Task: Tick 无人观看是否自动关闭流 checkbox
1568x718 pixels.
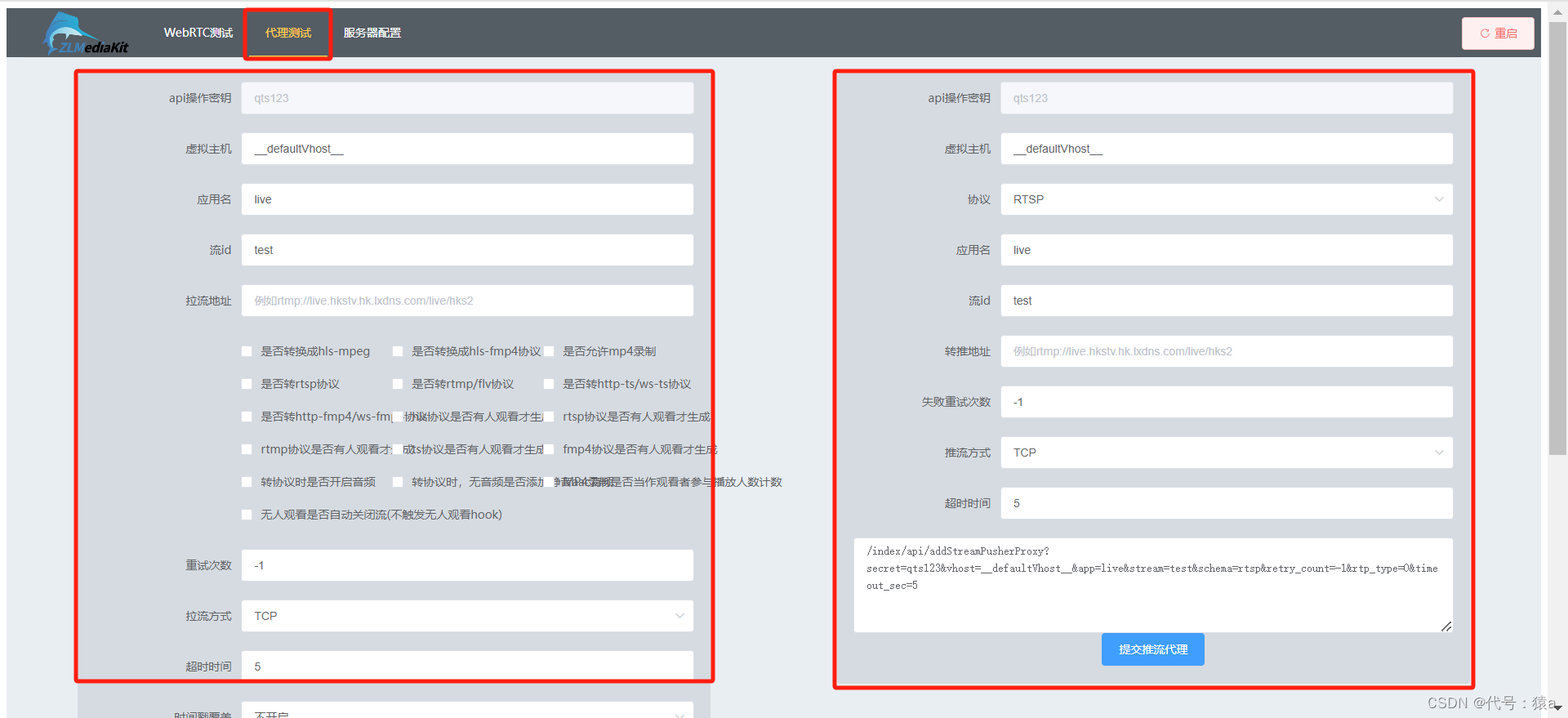Action: click(247, 515)
